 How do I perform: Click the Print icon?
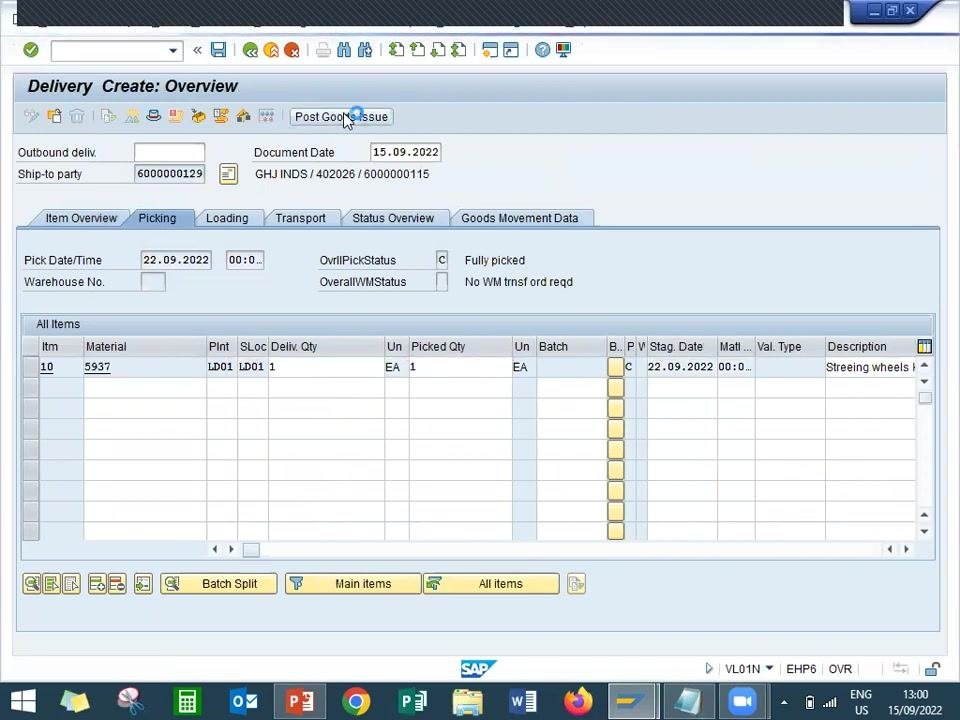click(x=323, y=50)
